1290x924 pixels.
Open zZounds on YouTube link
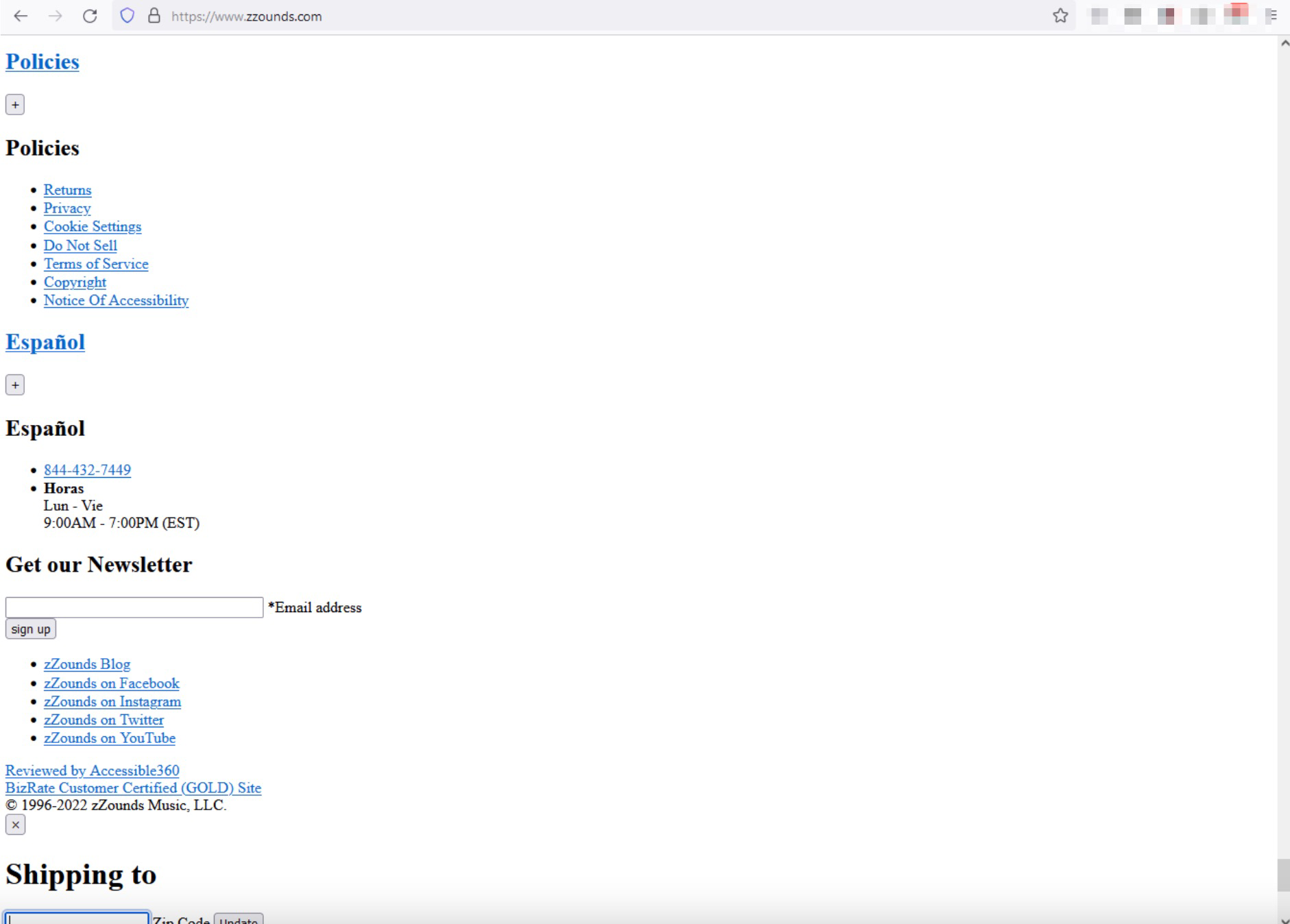(110, 738)
